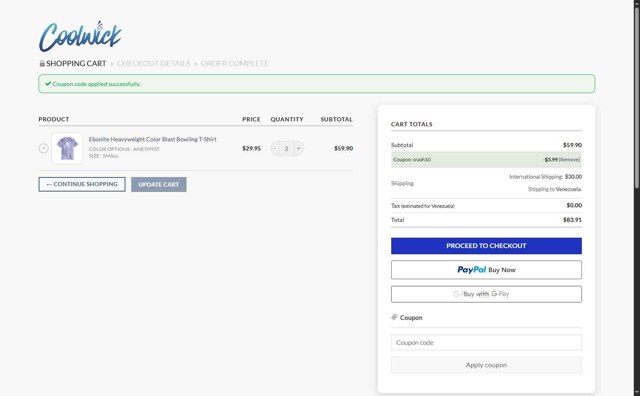Click the Order Complete breadcrumb step
The width and height of the screenshot is (640, 396).
click(235, 64)
